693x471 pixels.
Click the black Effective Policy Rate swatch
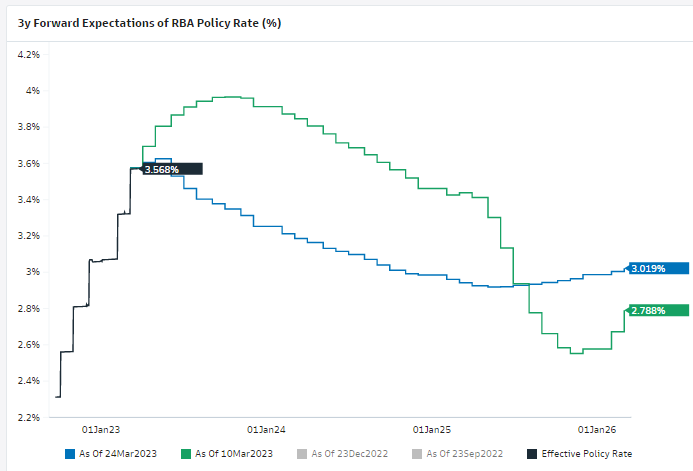click(532, 453)
